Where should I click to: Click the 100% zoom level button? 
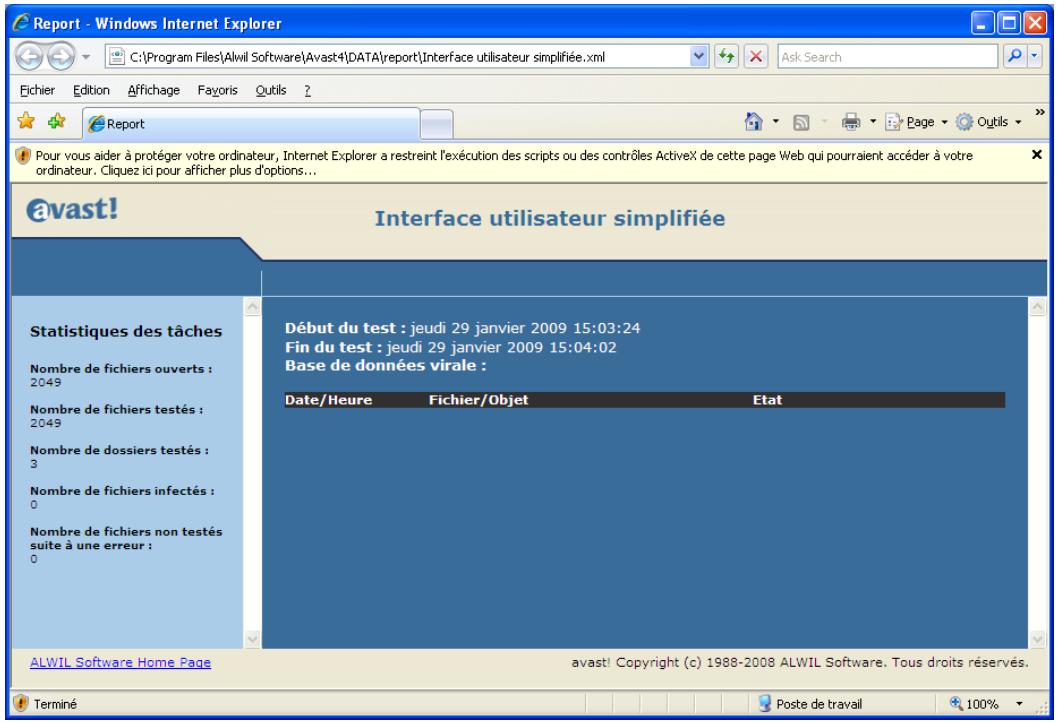click(x=974, y=704)
